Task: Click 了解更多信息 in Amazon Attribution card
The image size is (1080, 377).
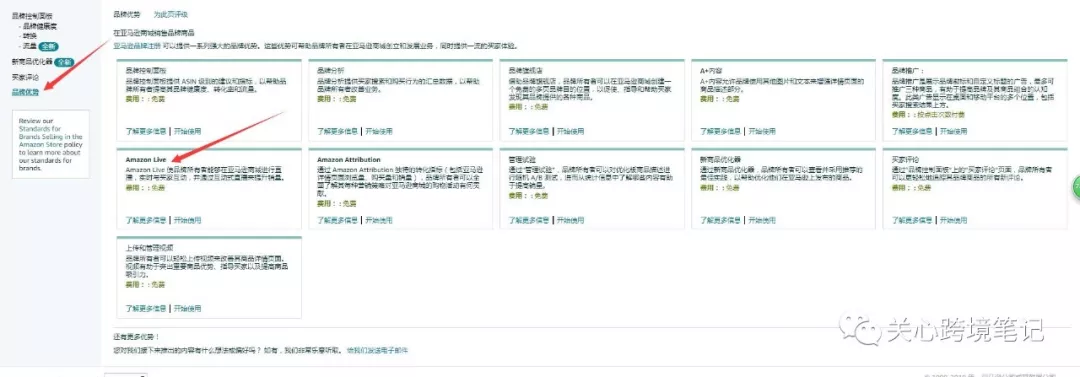Action: (x=338, y=221)
